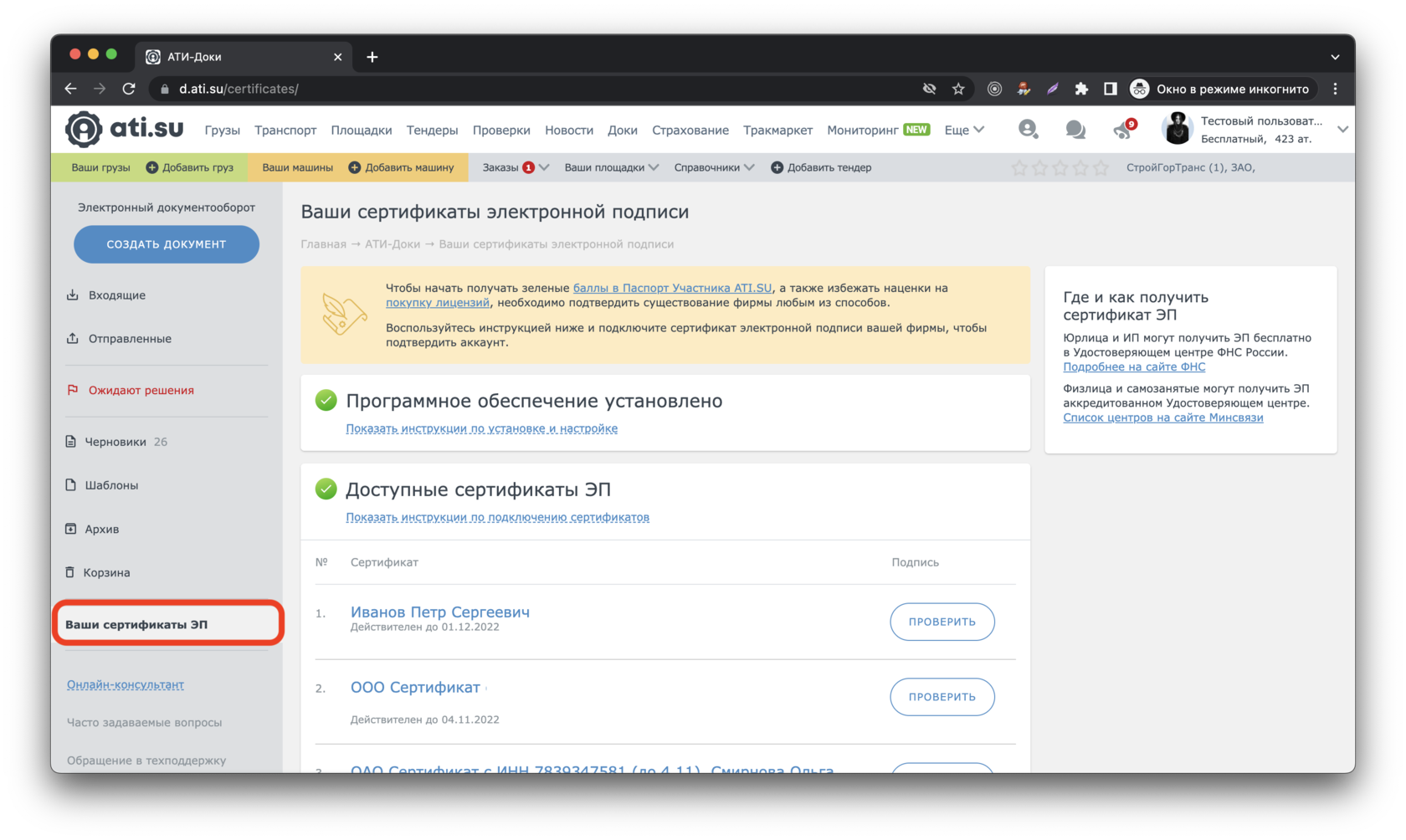Viewport: 1406px width, 840px height.
Task: Open Обращение в техподдержку
Action: pyautogui.click(x=146, y=761)
